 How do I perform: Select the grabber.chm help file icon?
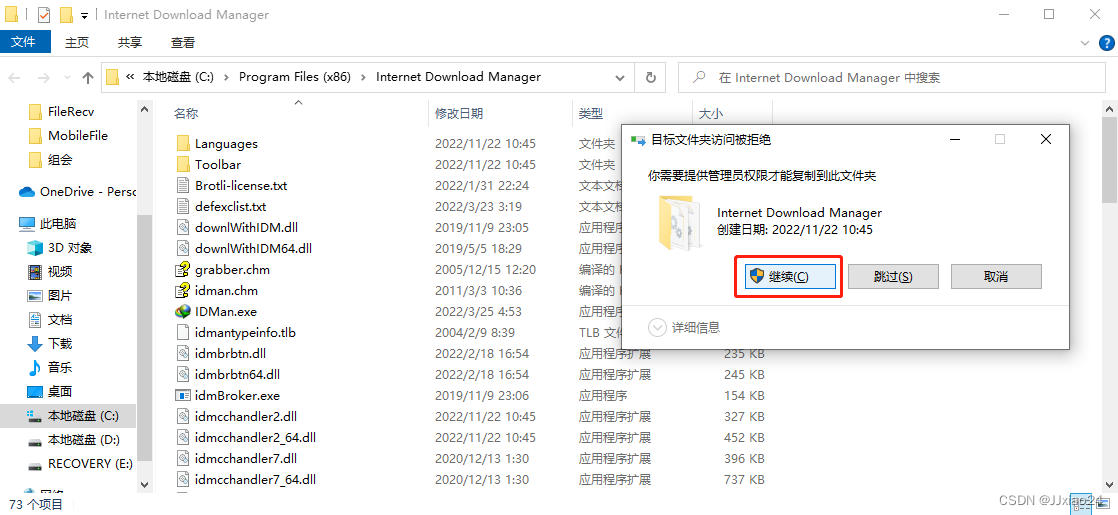[x=183, y=270]
